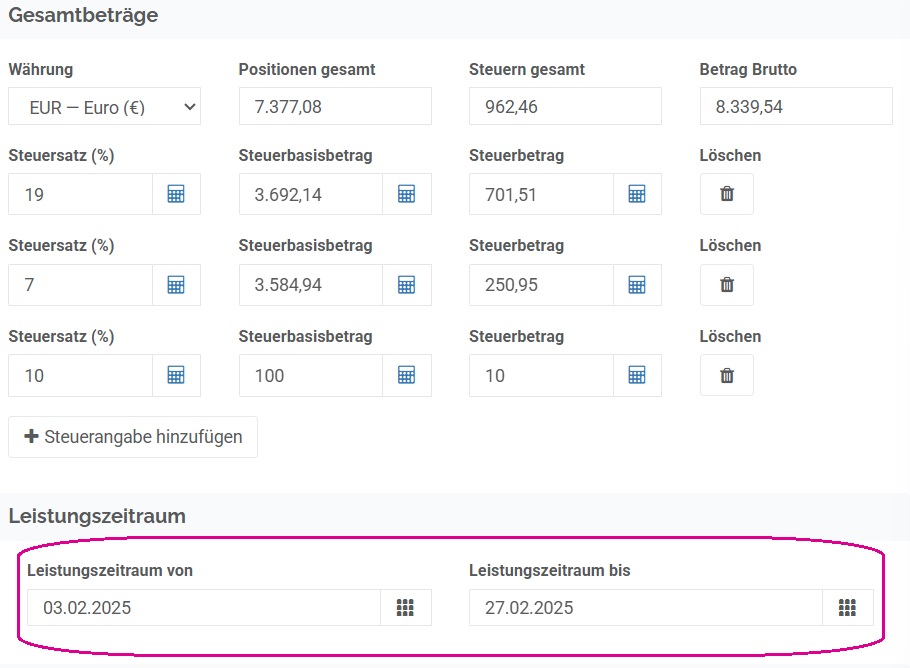Delete the 10 percent tax row
Screen dimensions: 910x668
727,375
